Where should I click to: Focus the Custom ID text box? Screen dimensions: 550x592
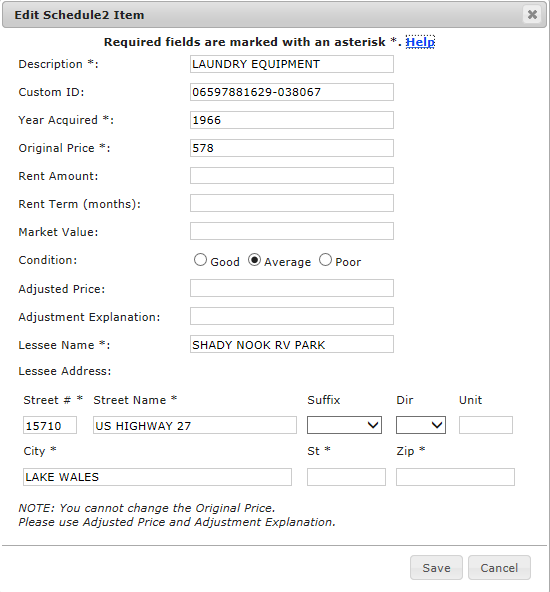pyautogui.click(x=292, y=92)
